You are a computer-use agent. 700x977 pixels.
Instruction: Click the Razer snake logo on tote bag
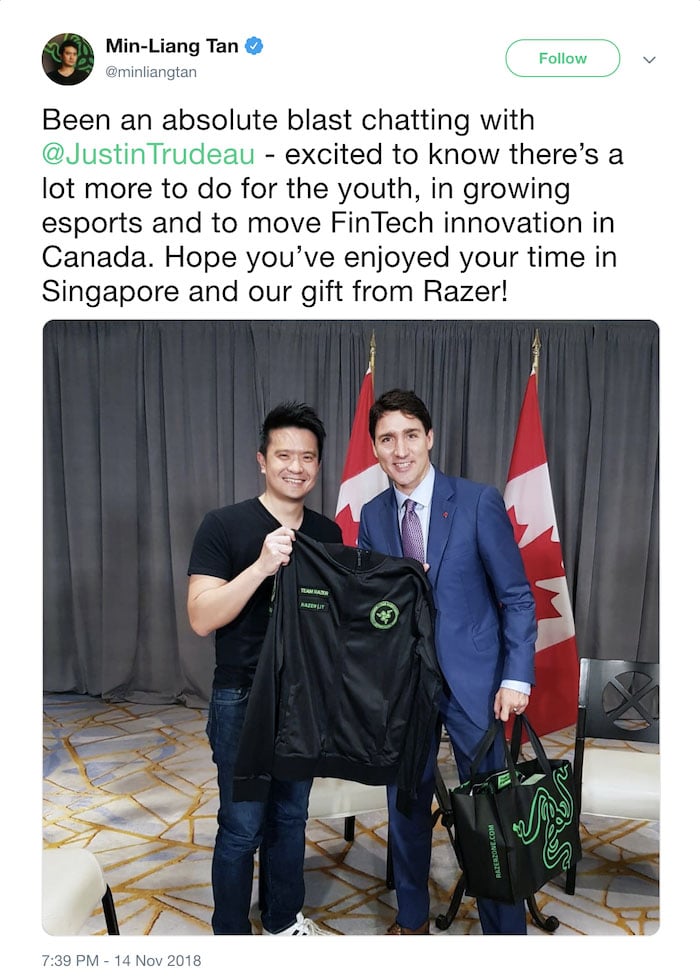[545, 819]
